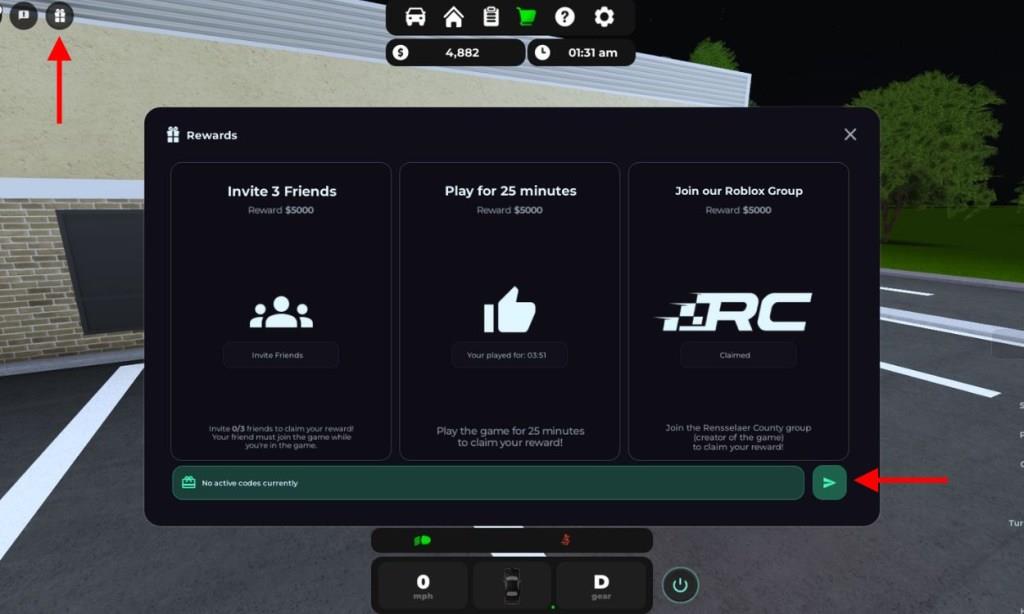Open the clipboard icon in top bar
The width and height of the screenshot is (1024, 614).
[490, 17]
